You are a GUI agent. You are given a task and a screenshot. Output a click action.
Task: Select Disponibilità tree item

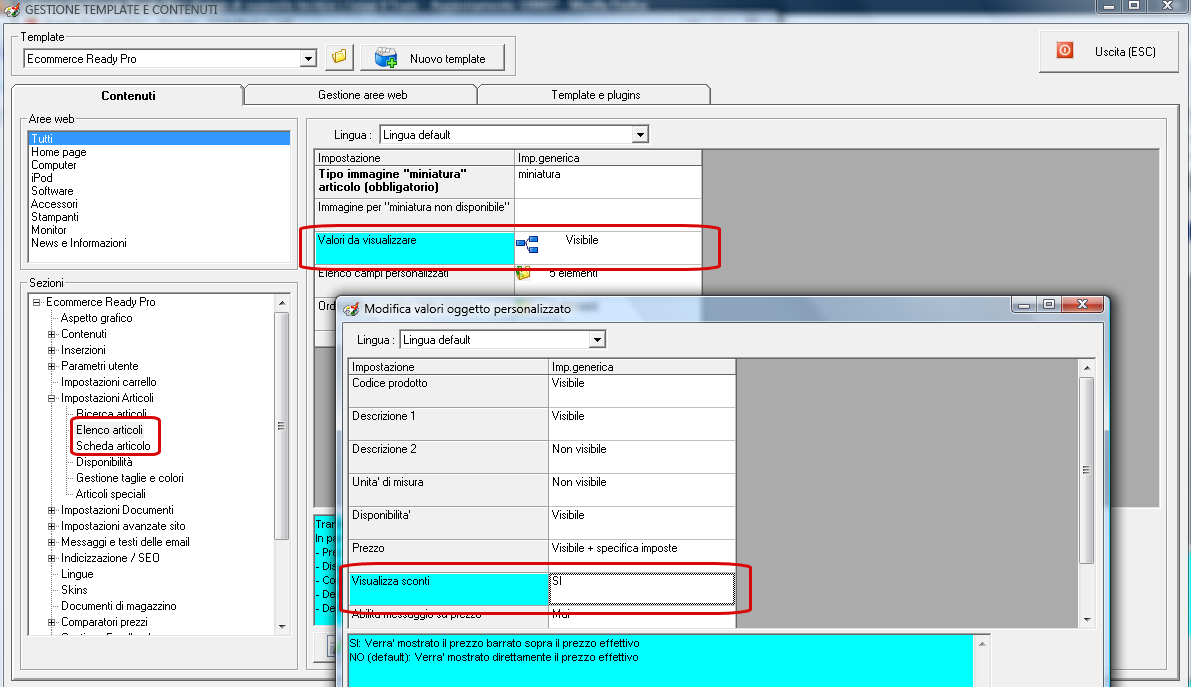pyautogui.click(x=104, y=461)
